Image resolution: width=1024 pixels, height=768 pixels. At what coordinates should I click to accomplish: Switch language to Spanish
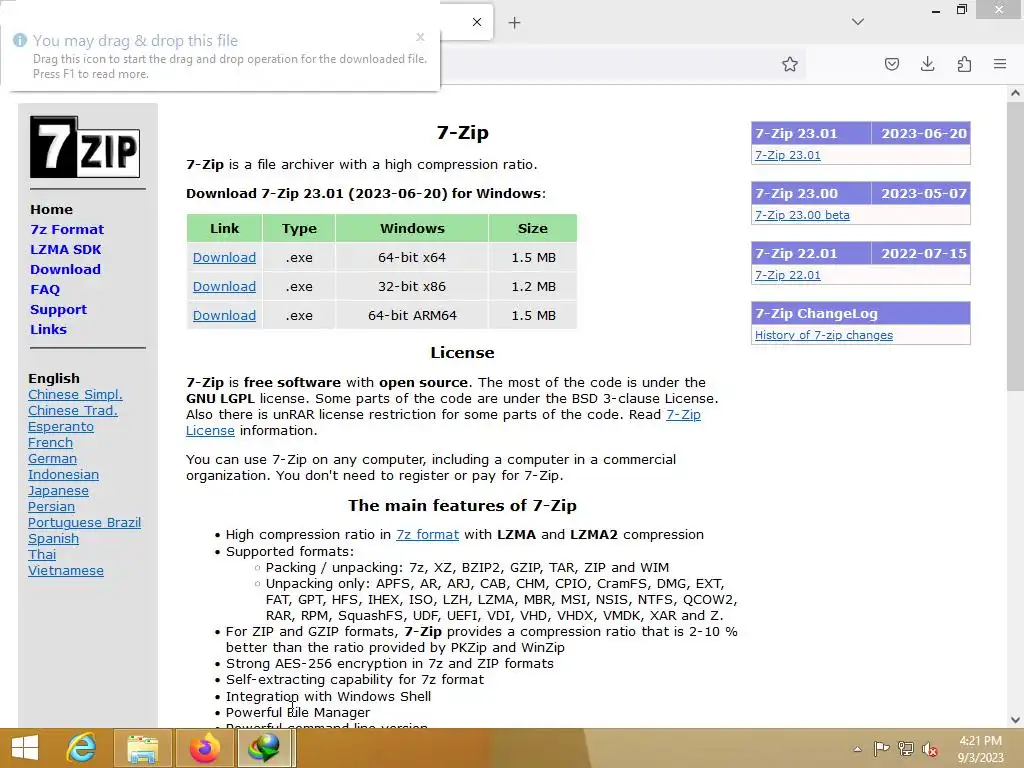[53, 538]
